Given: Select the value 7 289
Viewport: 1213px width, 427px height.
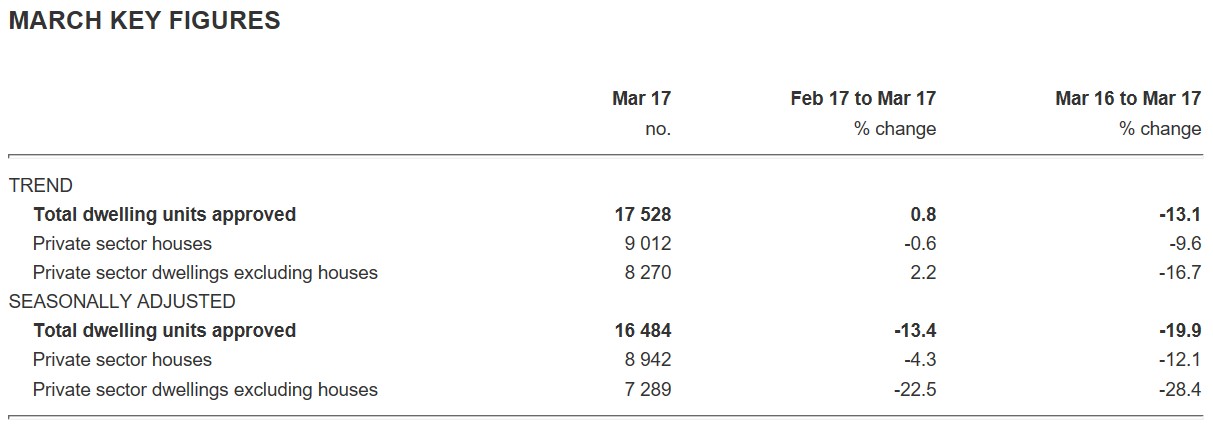Looking at the screenshot, I should tap(647, 389).
